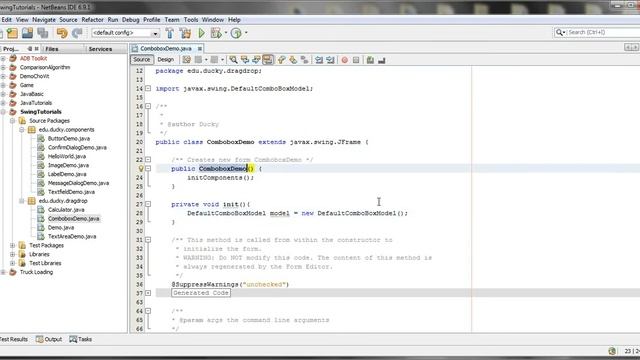Switch to the Services tab

(x=100, y=49)
